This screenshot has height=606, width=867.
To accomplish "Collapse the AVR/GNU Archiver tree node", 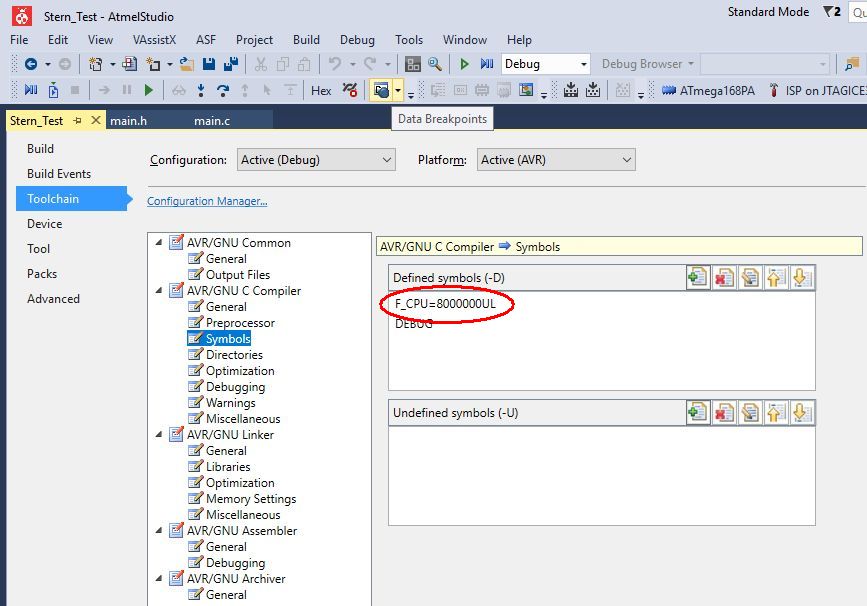I will click(159, 578).
